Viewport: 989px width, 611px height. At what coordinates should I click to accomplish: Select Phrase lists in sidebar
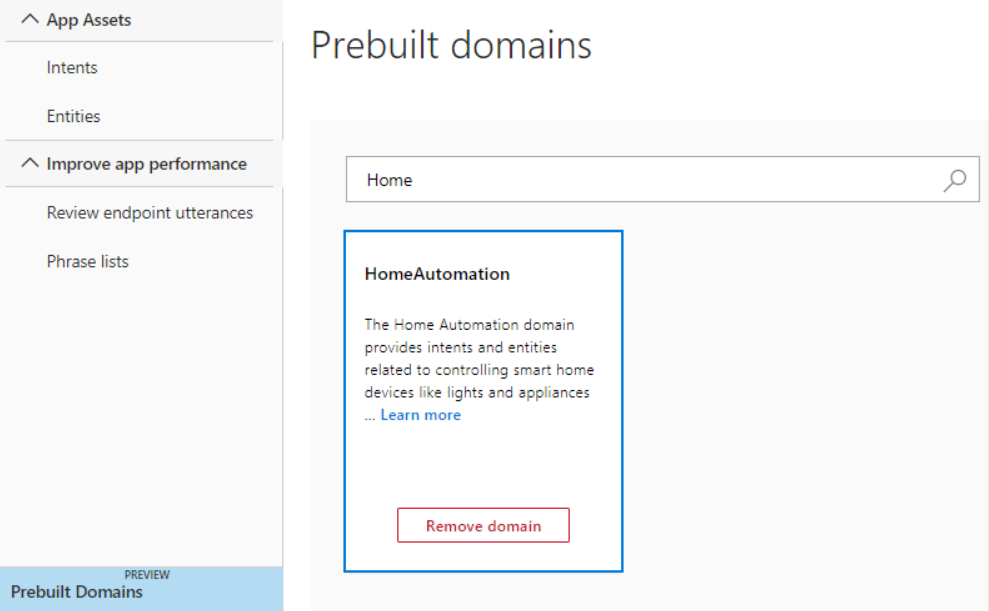(x=87, y=262)
